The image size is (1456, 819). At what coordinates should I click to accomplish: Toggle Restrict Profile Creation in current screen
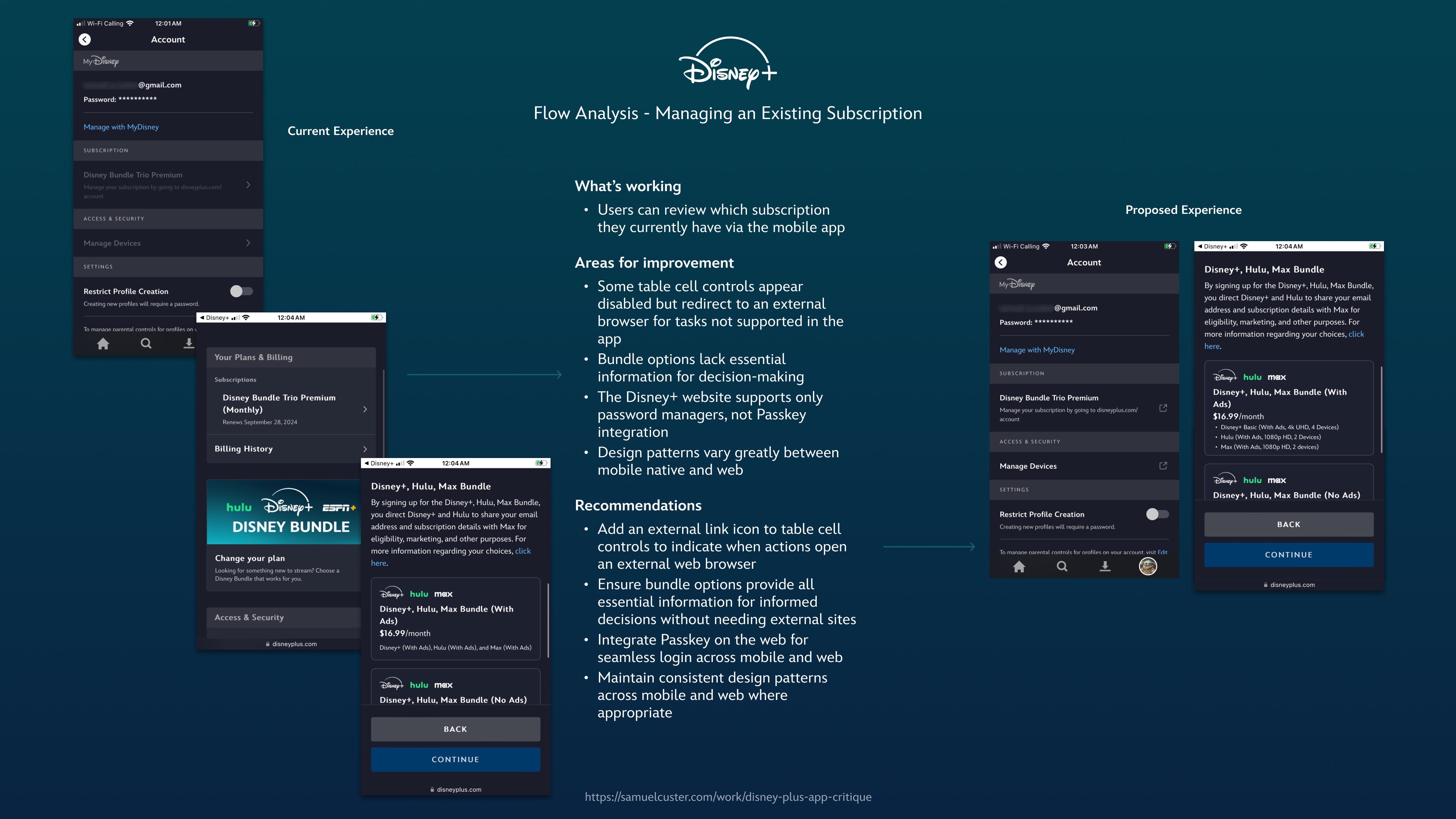coord(242,291)
